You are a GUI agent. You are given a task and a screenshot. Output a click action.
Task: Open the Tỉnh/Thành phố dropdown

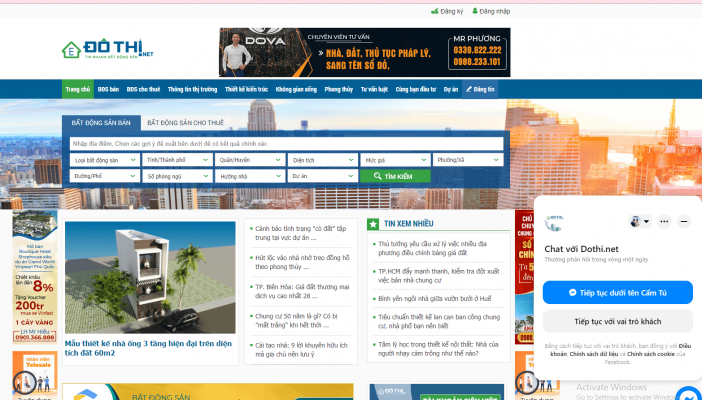tap(177, 160)
